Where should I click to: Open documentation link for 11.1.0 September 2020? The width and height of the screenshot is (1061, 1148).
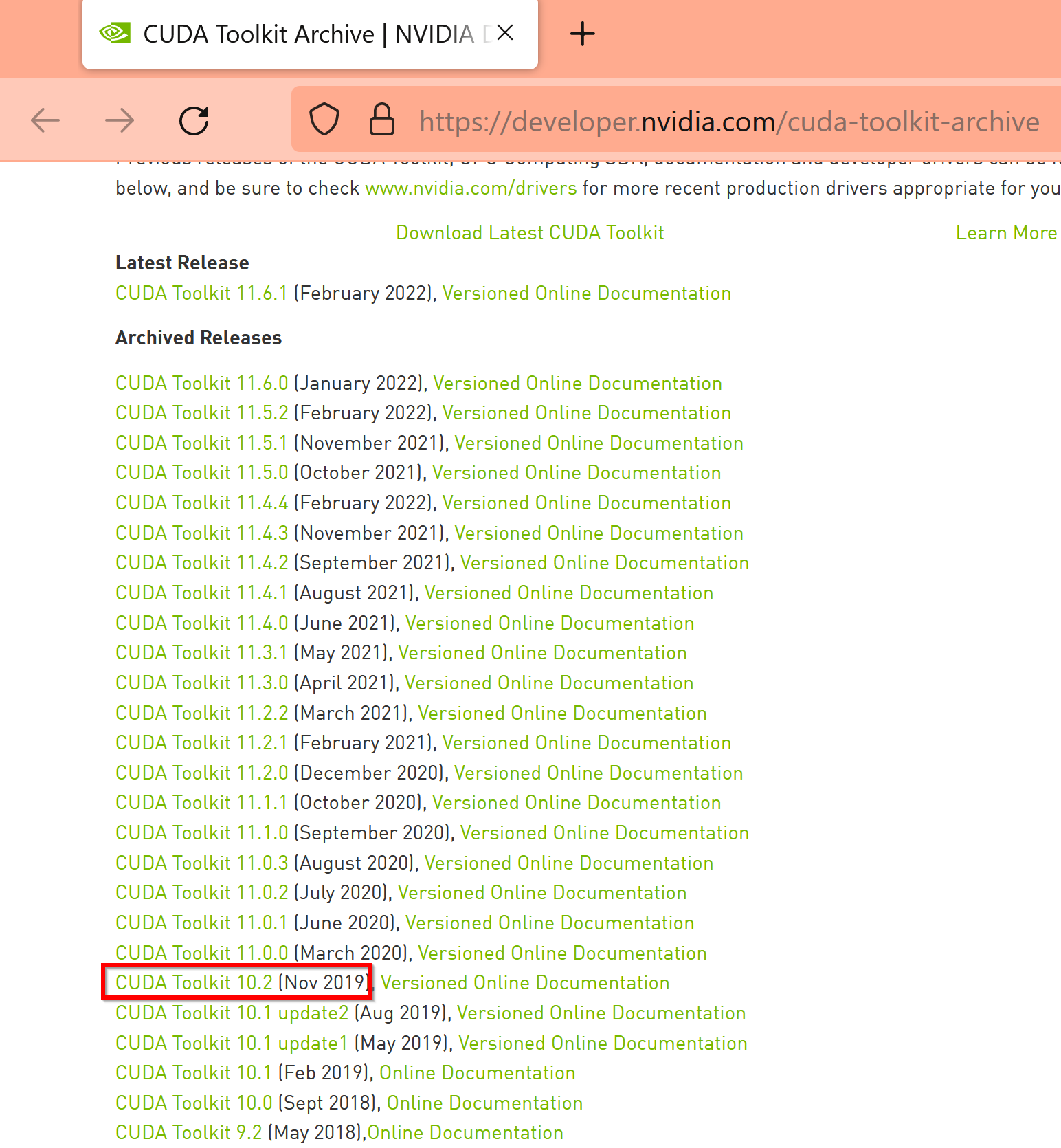tap(605, 833)
